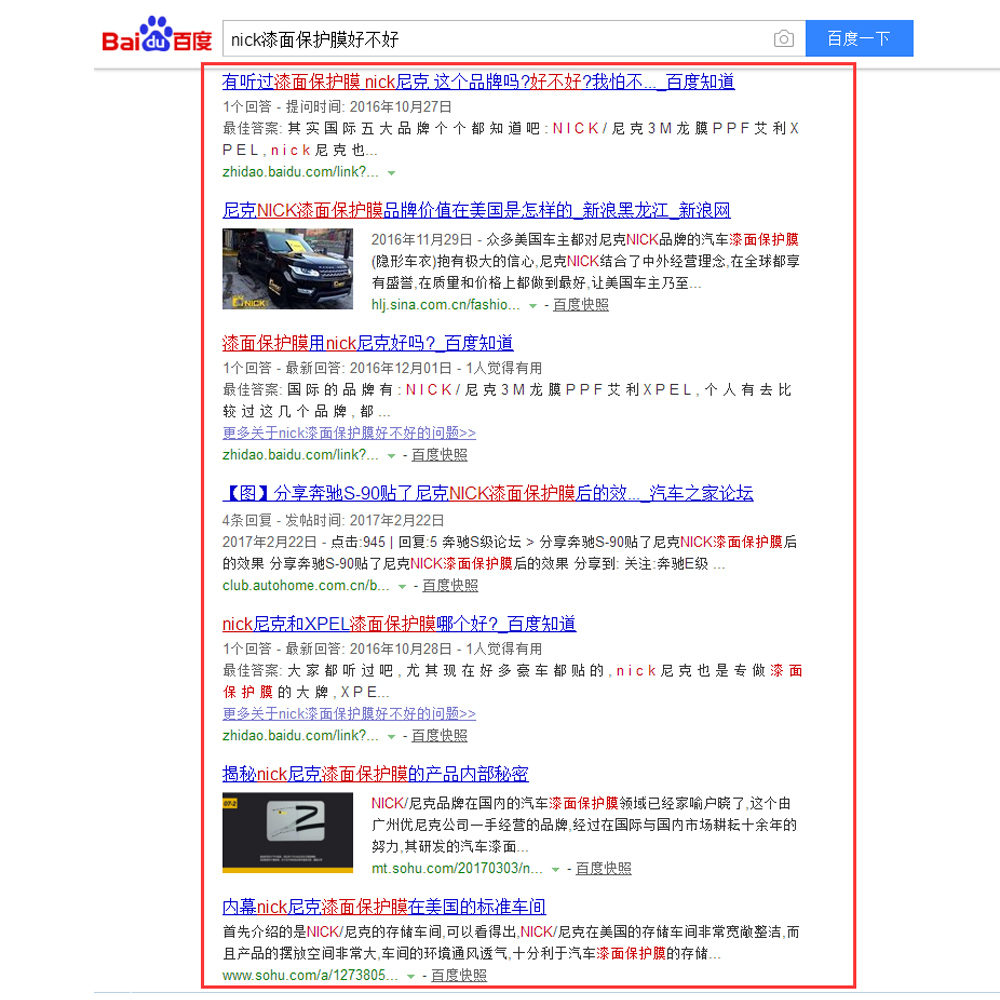Image resolution: width=1000 pixels, height=1000 pixels.
Task: Expand dropdown arrow next to mt.sohu.com URL
Action: (555, 869)
